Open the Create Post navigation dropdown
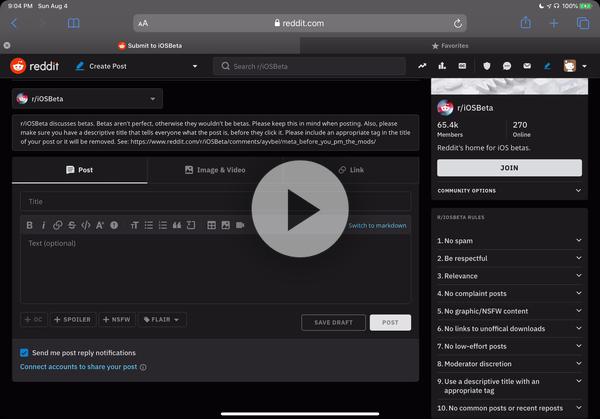This screenshot has width=600, height=419. click(137, 66)
